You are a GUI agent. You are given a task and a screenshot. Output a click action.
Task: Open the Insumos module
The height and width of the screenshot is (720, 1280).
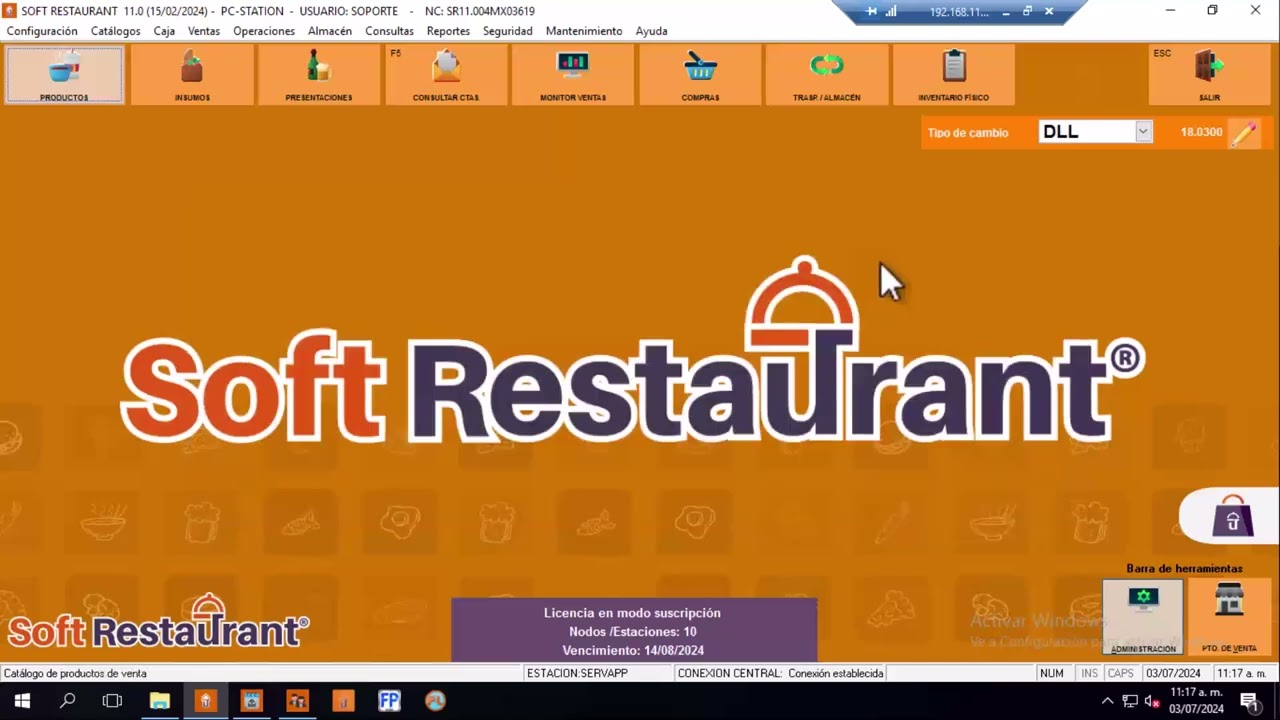click(192, 75)
